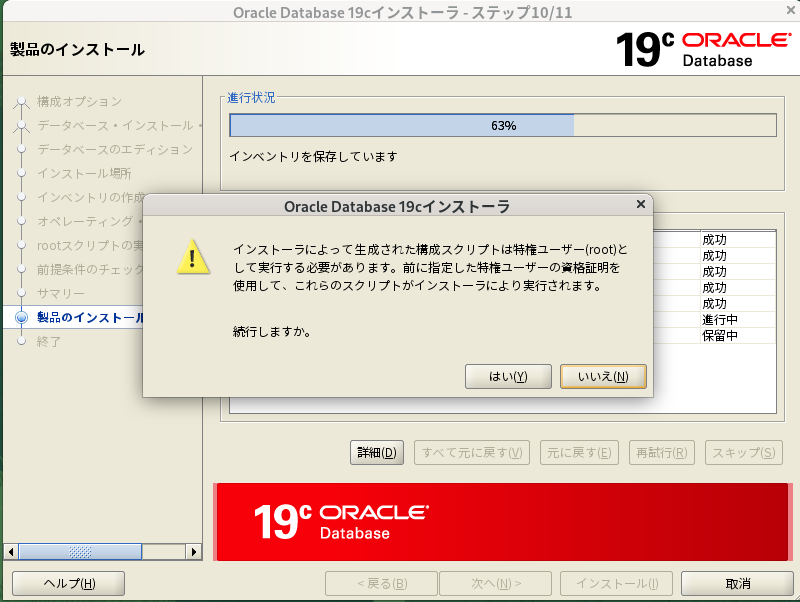Select the 製品のインストール current step
Image resolution: width=800 pixels, height=602 pixels.
tap(90, 317)
